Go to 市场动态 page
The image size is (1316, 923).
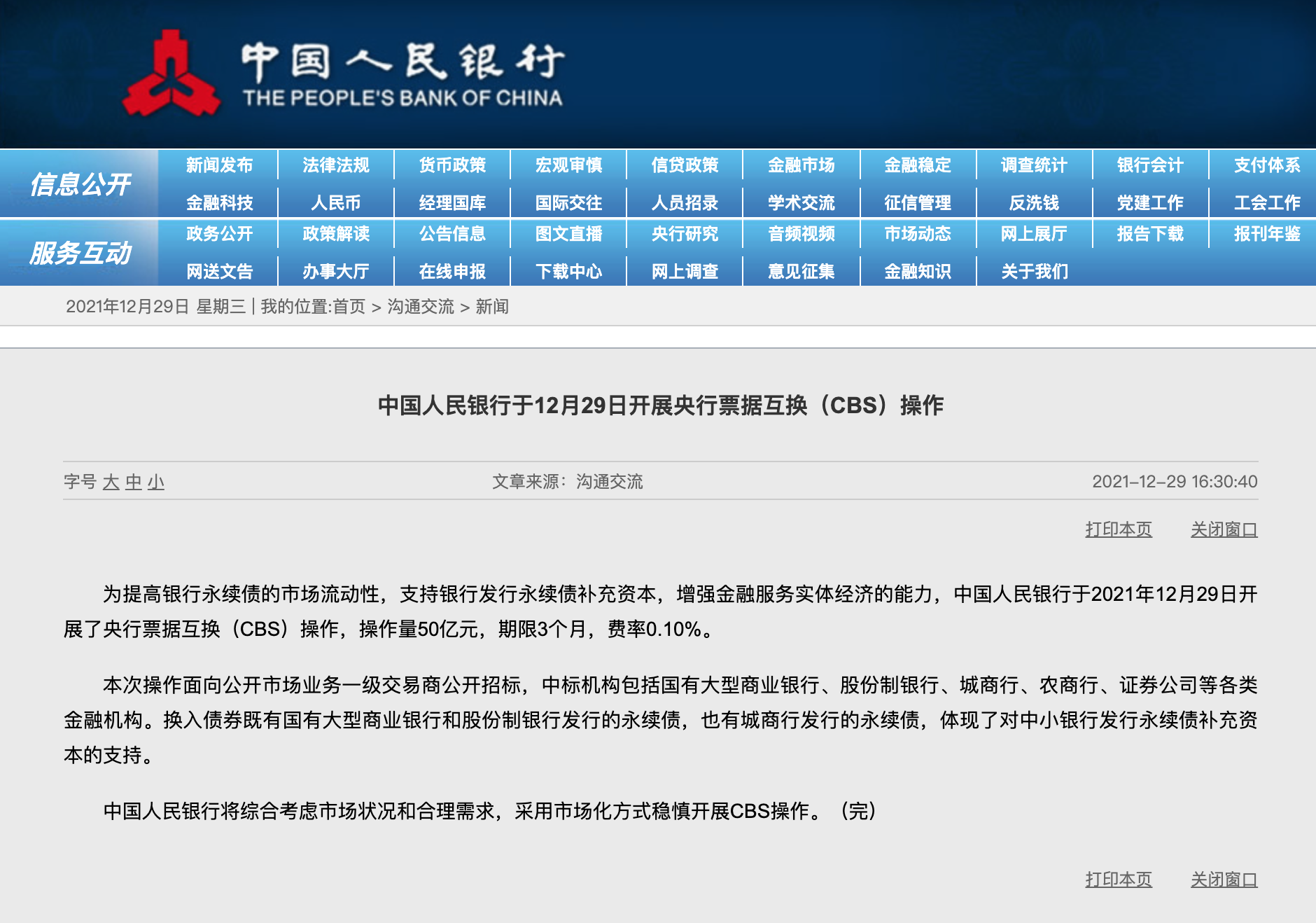(917, 234)
